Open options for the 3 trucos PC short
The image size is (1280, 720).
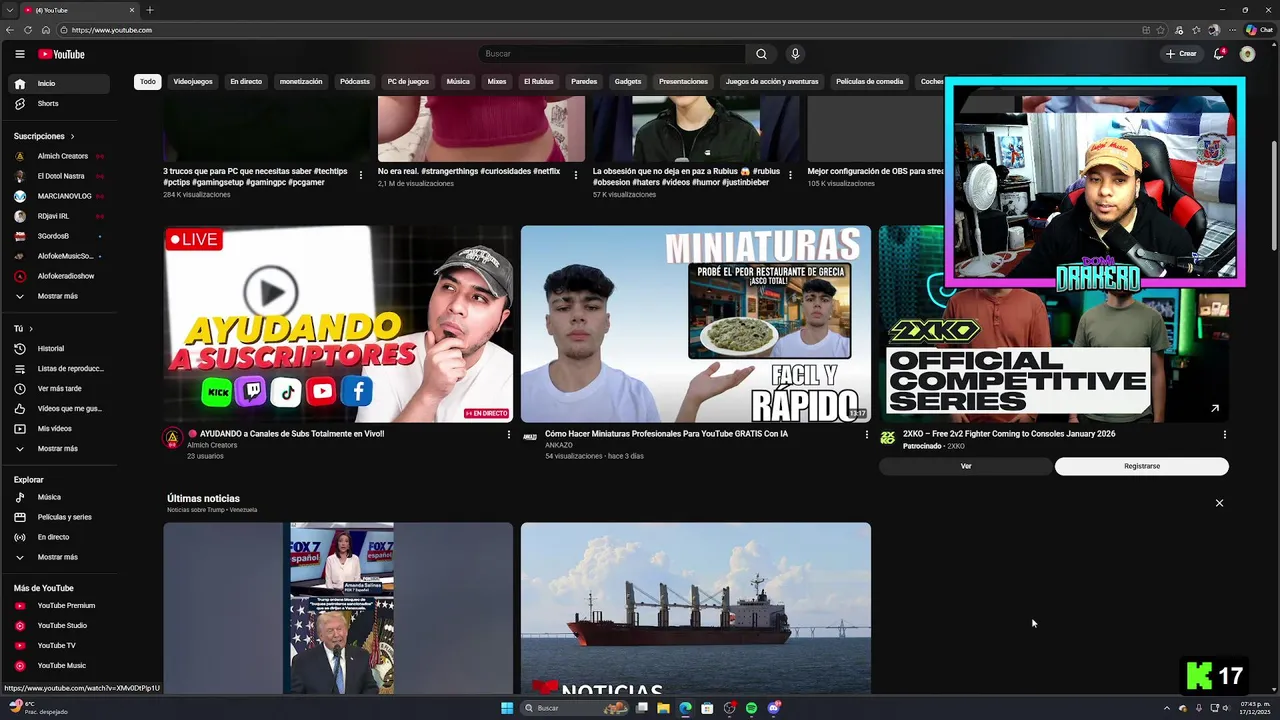[x=361, y=175]
